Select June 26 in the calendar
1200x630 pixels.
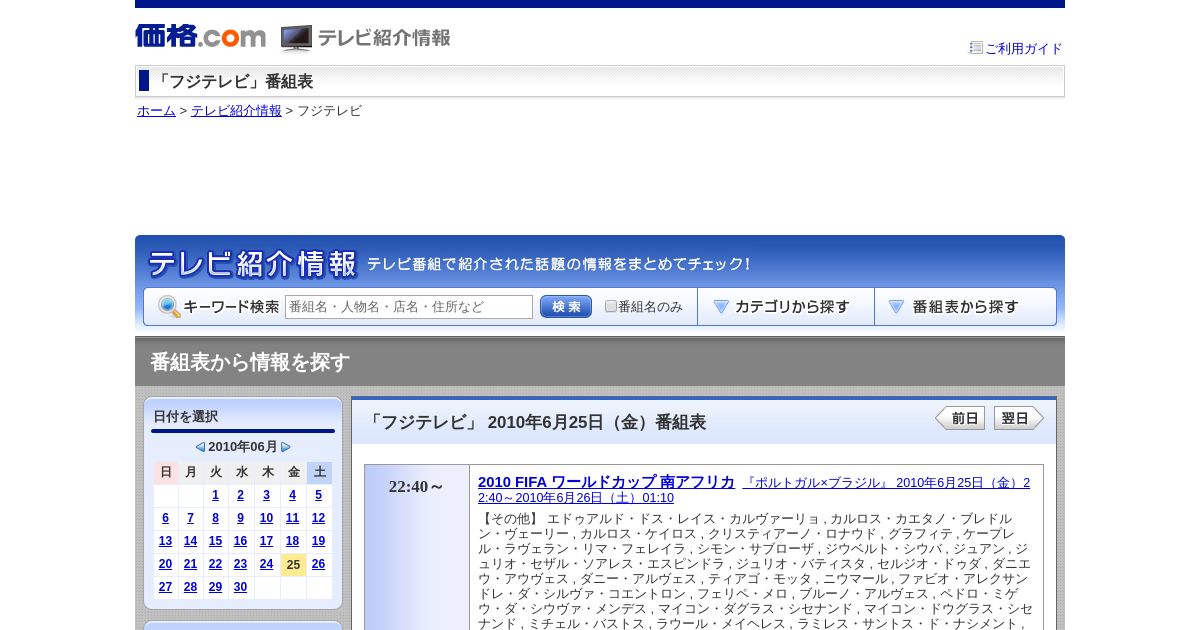tap(318, 564)
